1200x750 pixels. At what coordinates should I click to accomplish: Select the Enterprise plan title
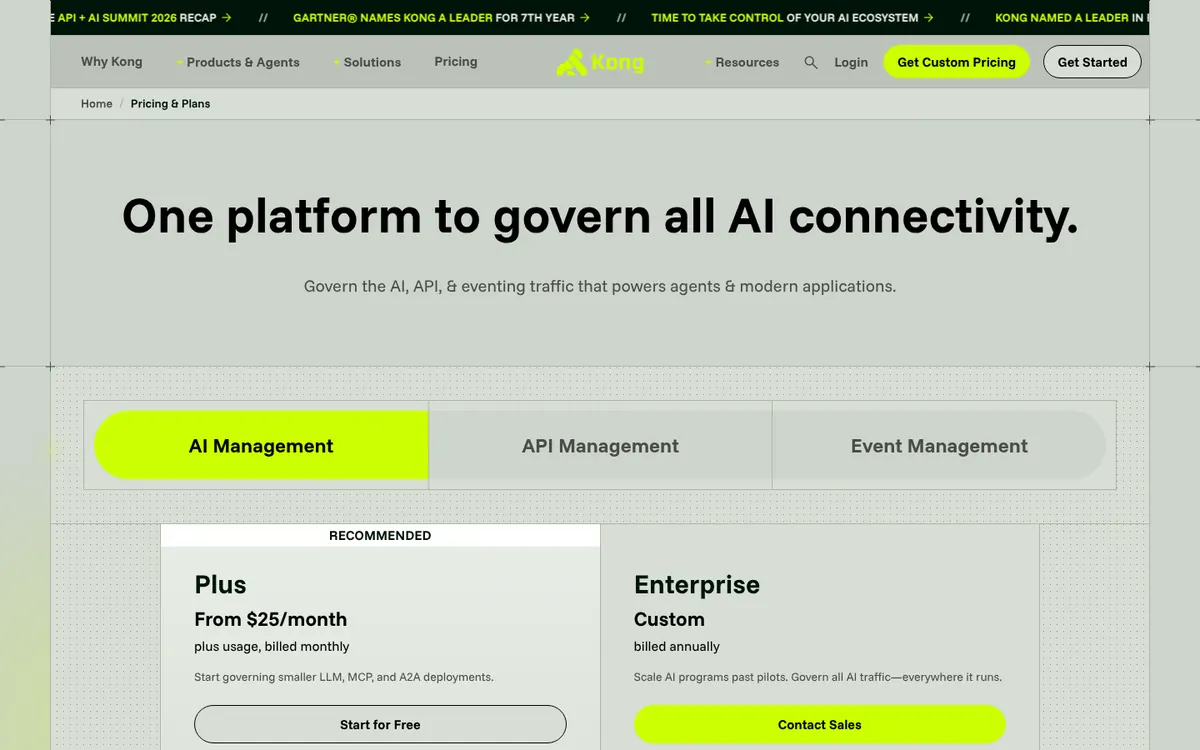pos(697,585)
